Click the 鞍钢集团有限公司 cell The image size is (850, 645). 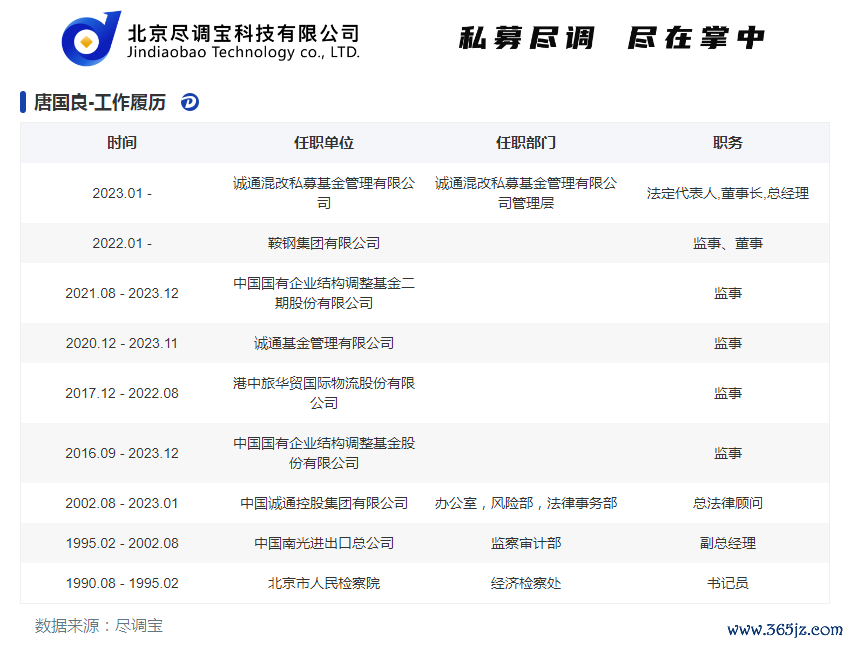pos(324,243)
